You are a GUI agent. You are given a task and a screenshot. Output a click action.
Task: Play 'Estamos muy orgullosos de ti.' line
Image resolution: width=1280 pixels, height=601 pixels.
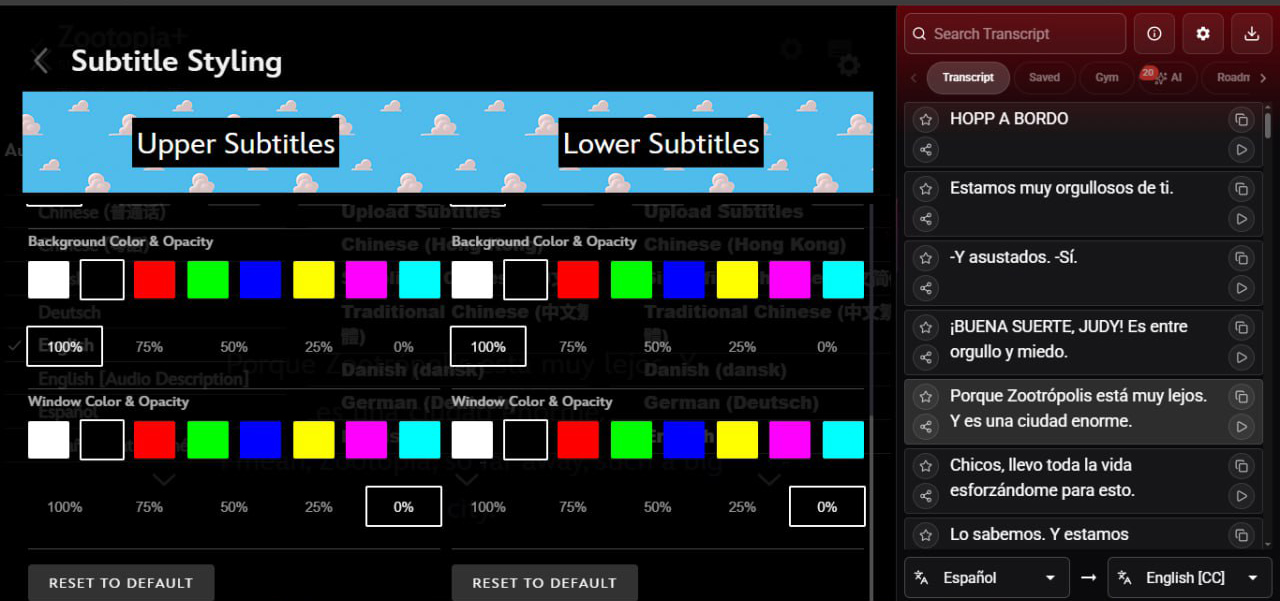1241,219
